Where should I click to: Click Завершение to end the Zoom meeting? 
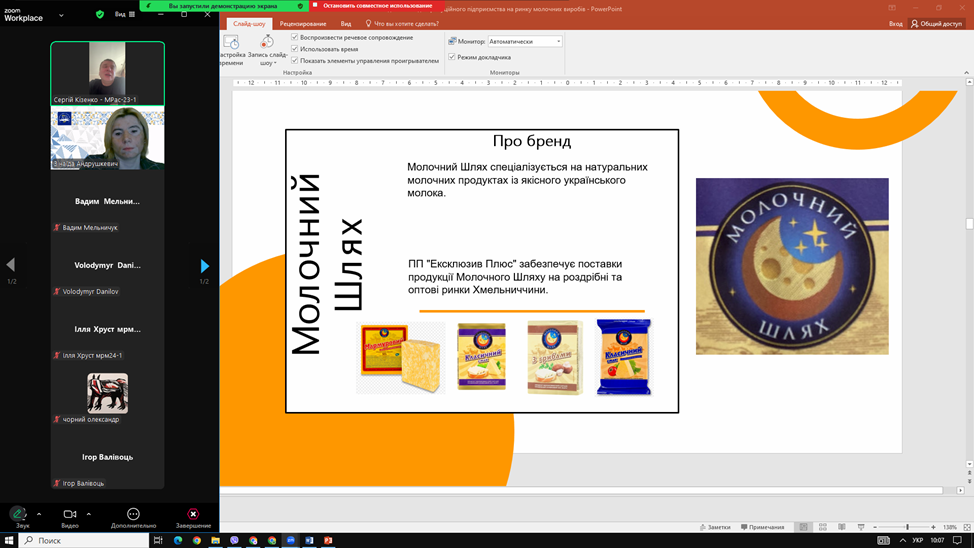point(193,514)
